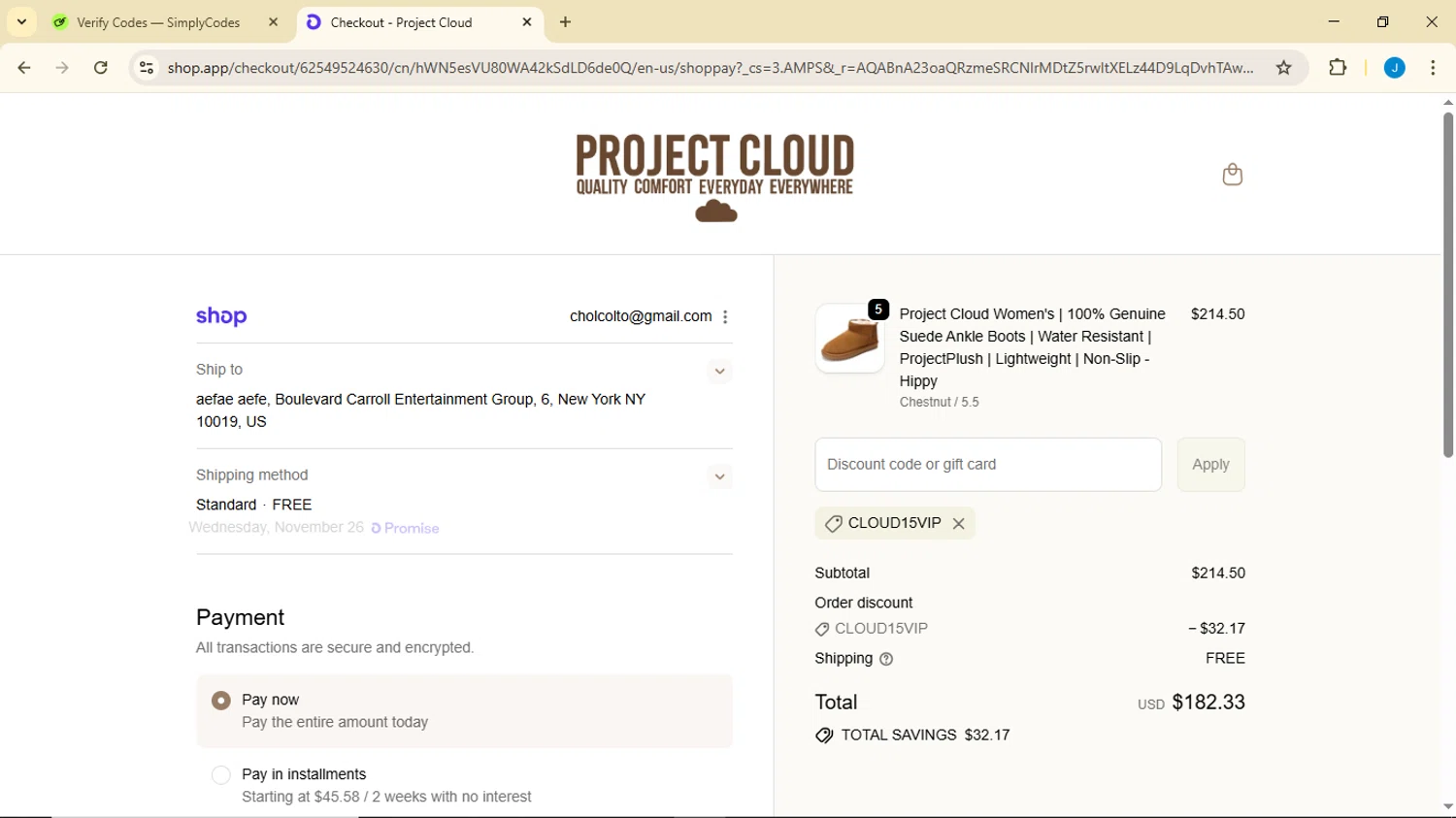Click the Shop Pay logo
The width and height of the screenshot is (1456, 818).
point(221,316)
